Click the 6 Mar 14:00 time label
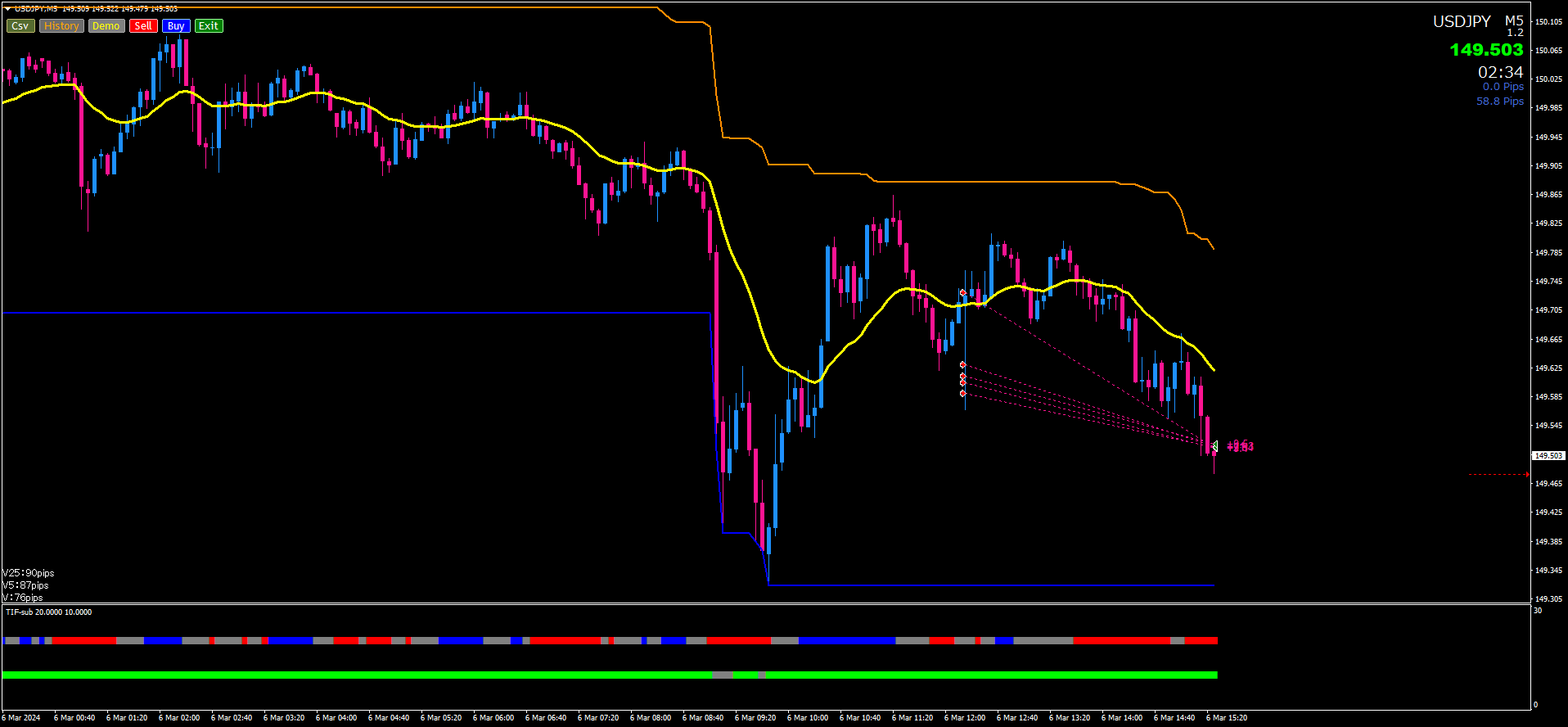1568x727 pixels. pyautogui.click(x=1122, y=718)
